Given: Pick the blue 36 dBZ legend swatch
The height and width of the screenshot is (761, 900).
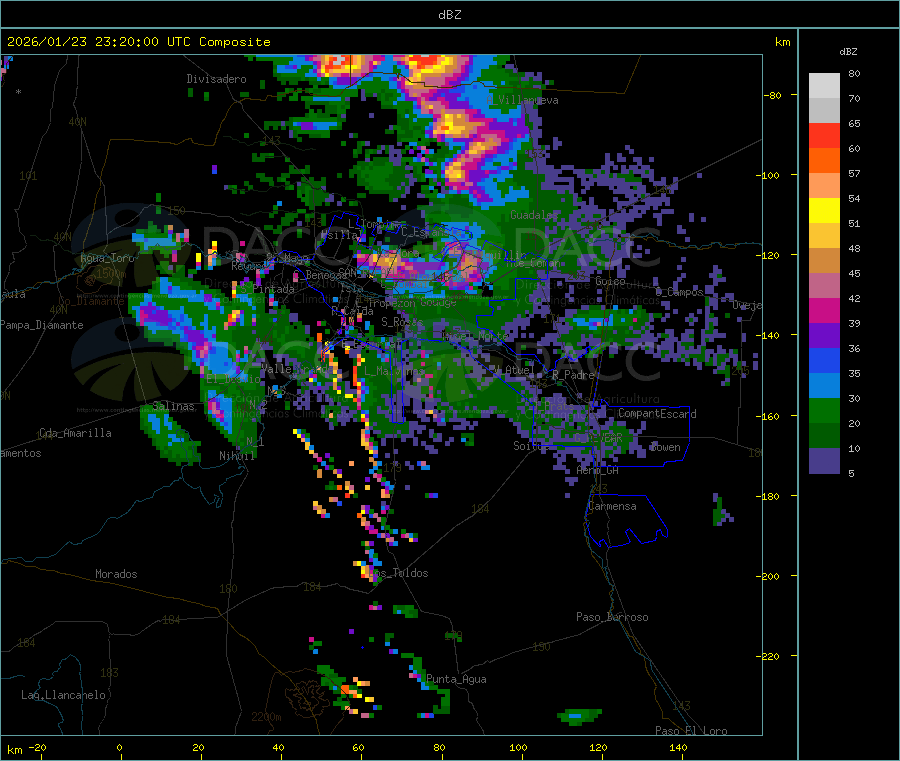Looking at the screenshot, I should tap(824, 360).
